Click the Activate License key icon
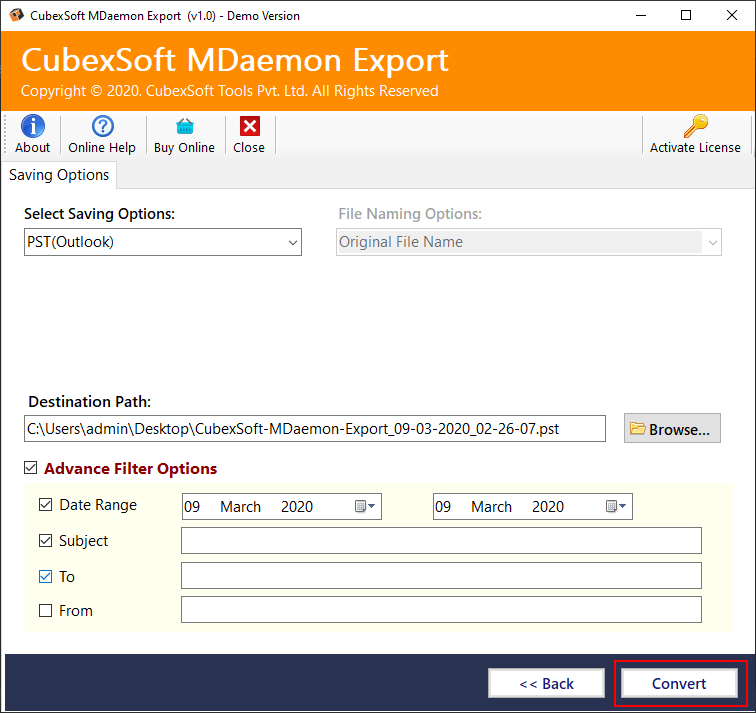This screenshot has width=756, height=713. click(695, 127)
